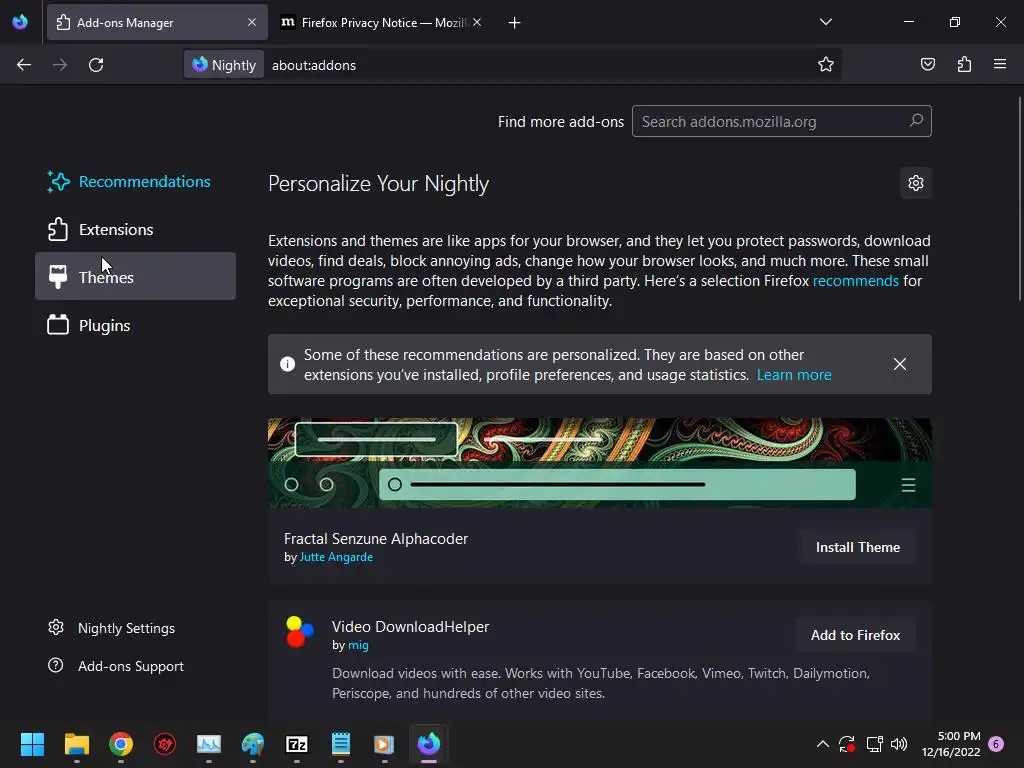1024x768 pixels.
Task: Go back using the toolbar back arrow
Action: [24, 65]
